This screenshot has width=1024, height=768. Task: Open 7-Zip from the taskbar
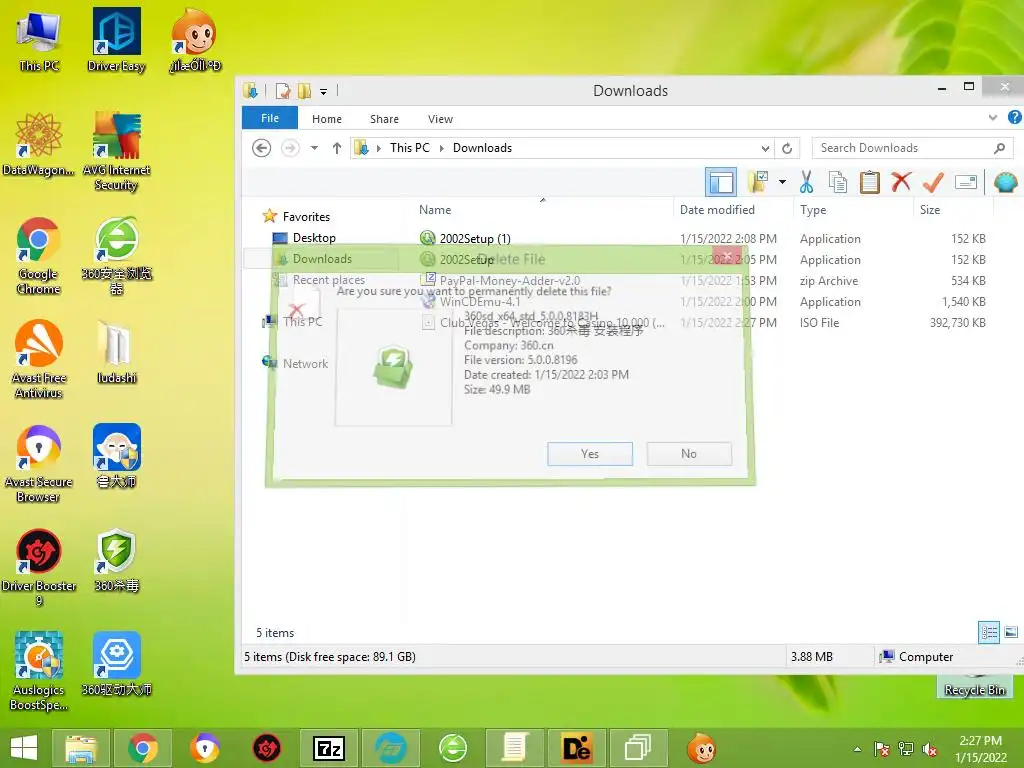[328, 748]
